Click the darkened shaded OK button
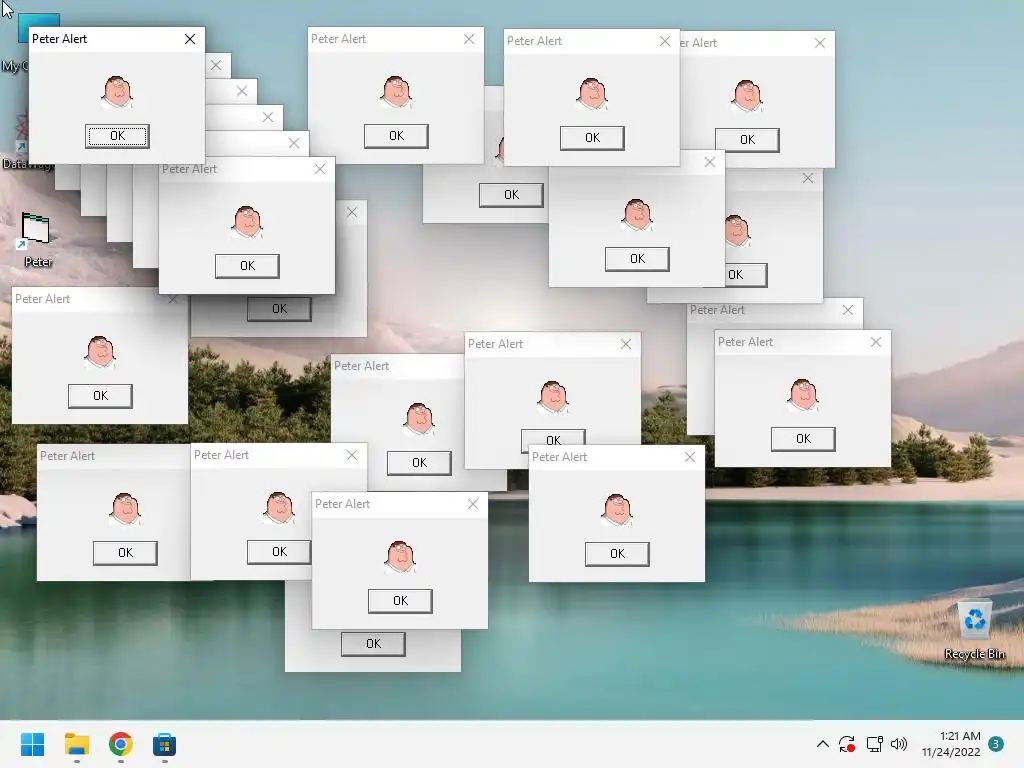Viewport: 1024px width, 768px height. (x=280, y=309)
